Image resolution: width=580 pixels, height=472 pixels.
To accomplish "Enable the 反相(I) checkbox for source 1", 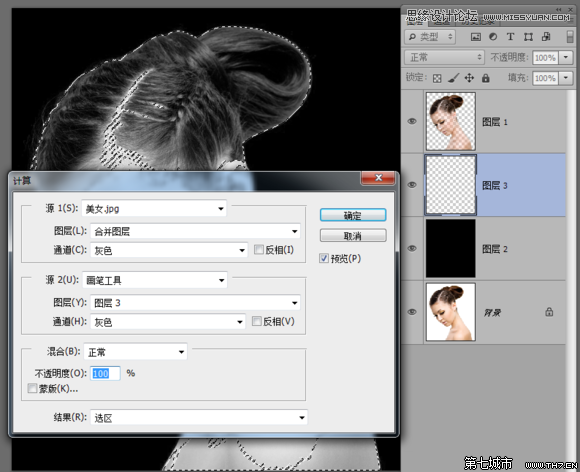I will (259, 250).
